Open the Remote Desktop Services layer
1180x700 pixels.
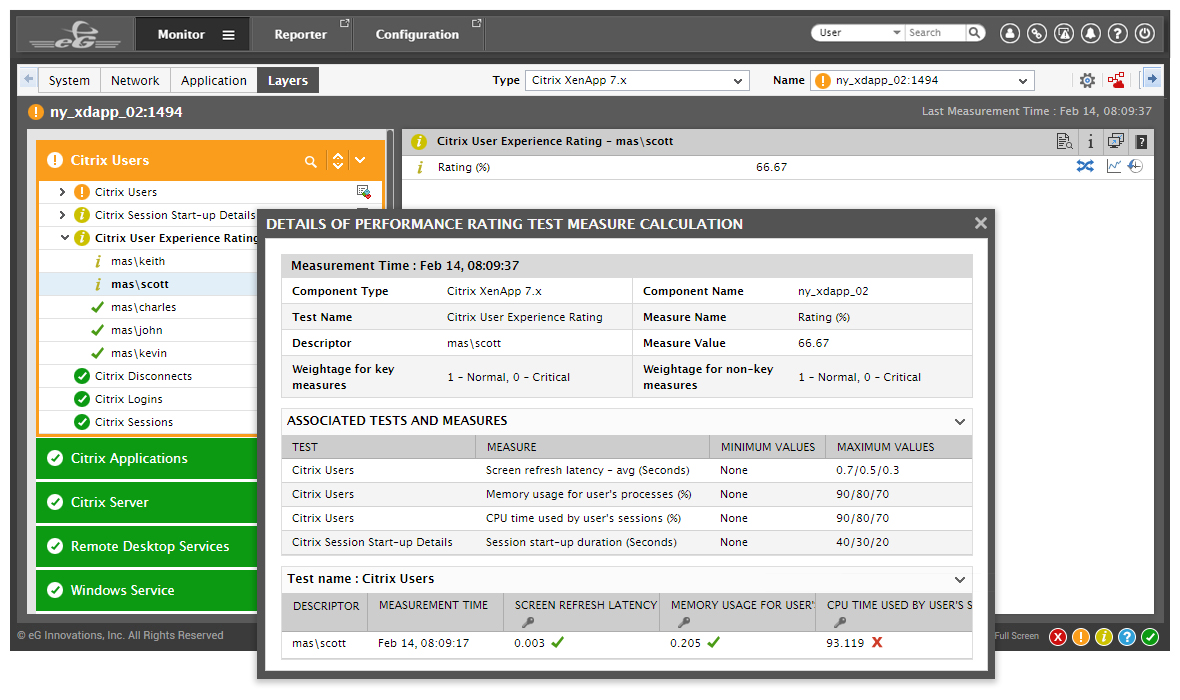pyautogui.click(x=147, y=546)
